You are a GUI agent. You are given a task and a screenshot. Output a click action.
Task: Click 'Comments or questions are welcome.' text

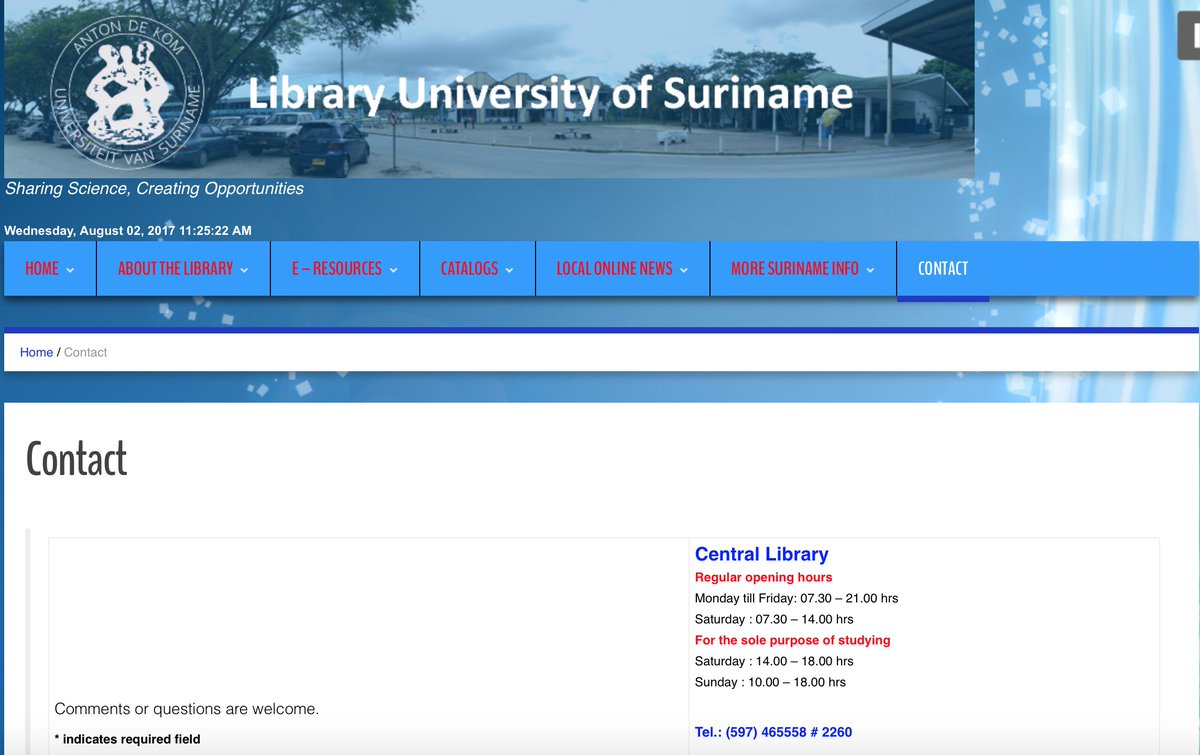(x=187, y=709)
